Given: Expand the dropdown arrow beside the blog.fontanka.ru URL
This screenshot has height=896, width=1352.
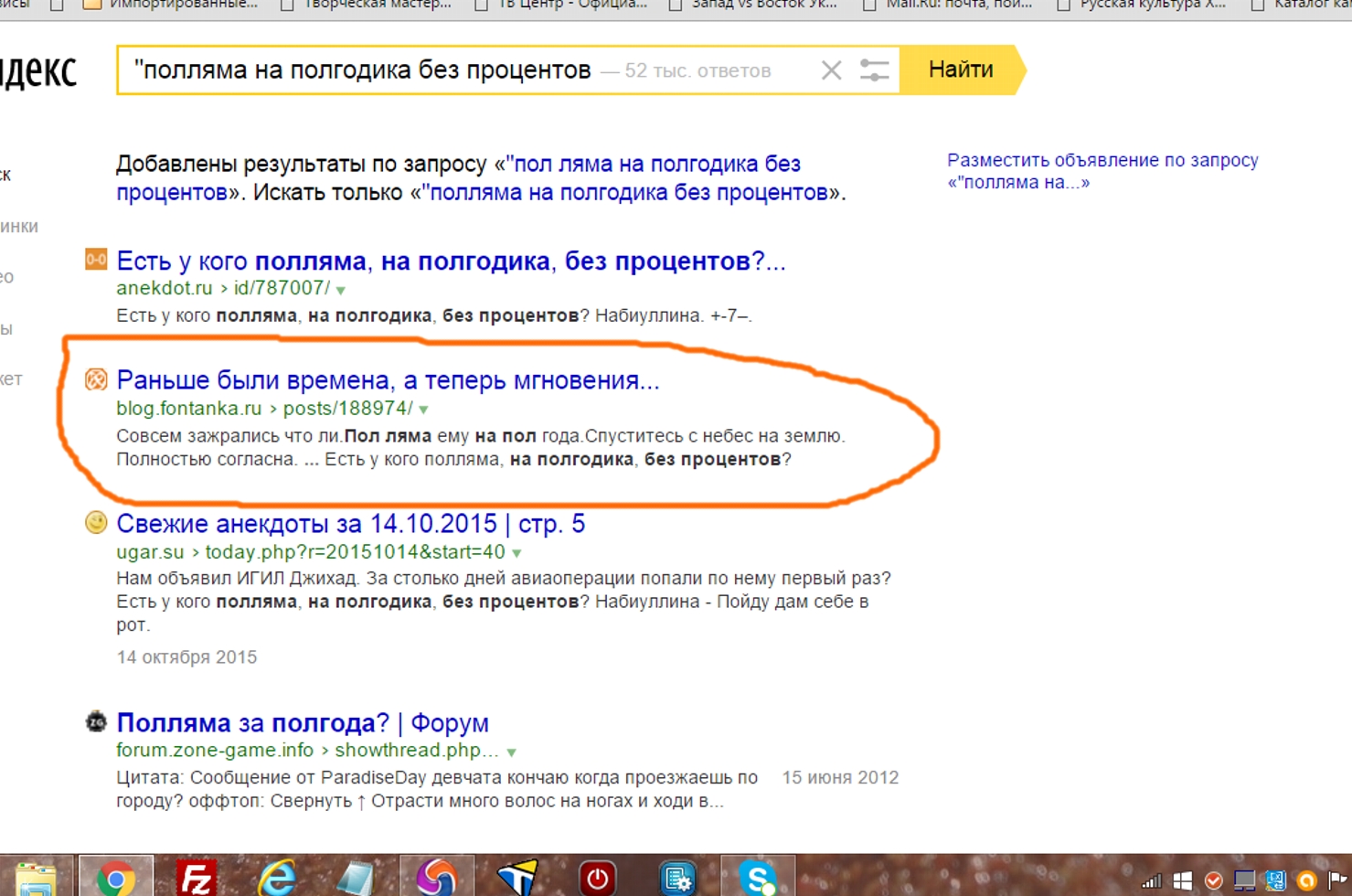Looking at the screenshot, I should point(423,410).
